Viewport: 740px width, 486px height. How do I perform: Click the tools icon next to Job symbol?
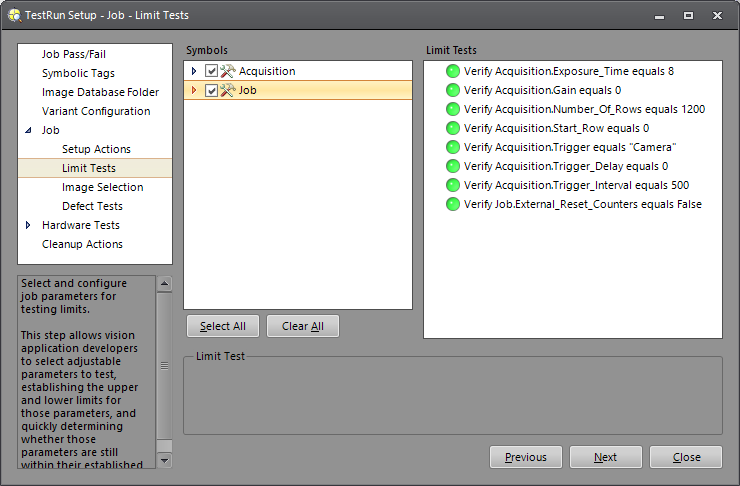(x=227, y=90)
